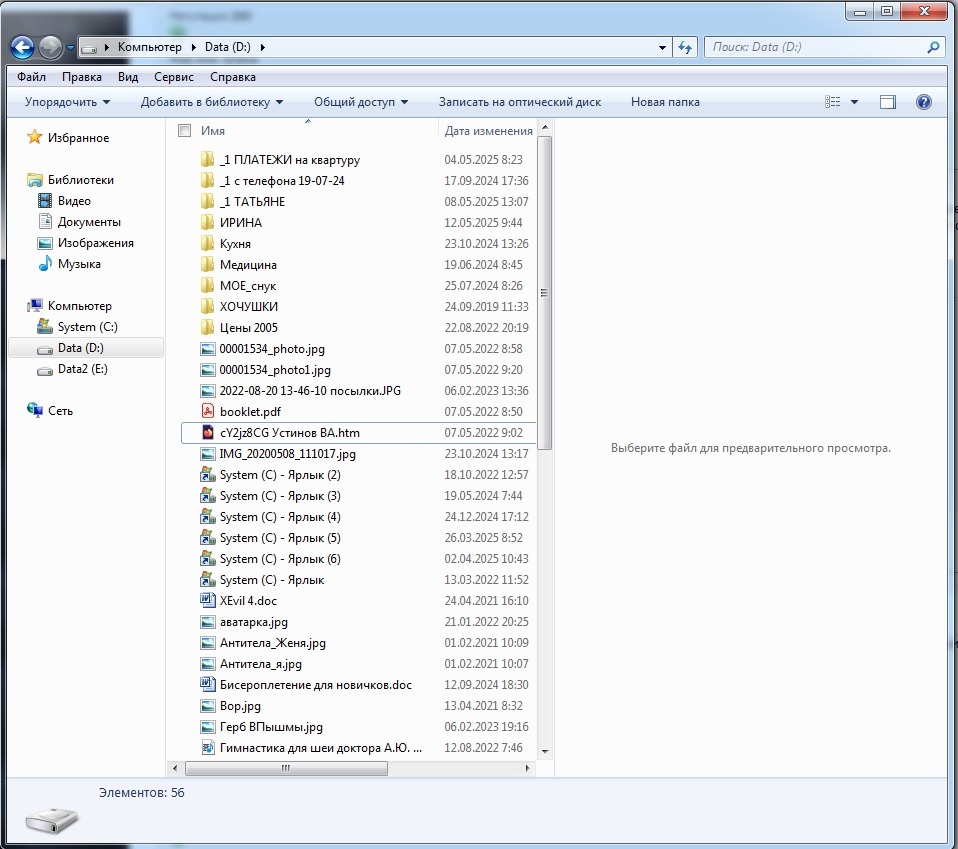958x849 pixels.
Task: Click the Бисероплетение для новичков.doc icon
Action: [208, 684]
